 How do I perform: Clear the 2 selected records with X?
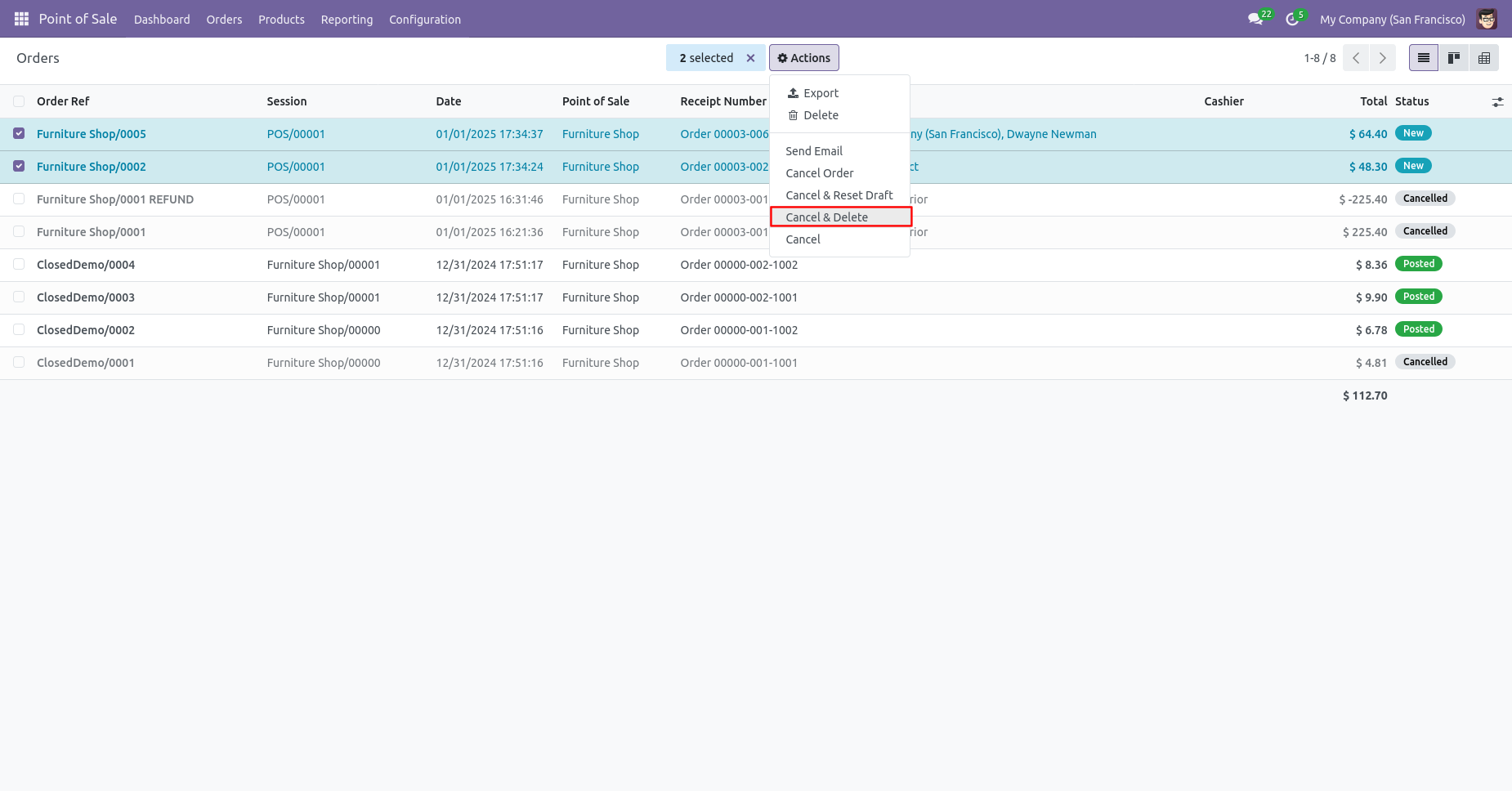[750, 58]
